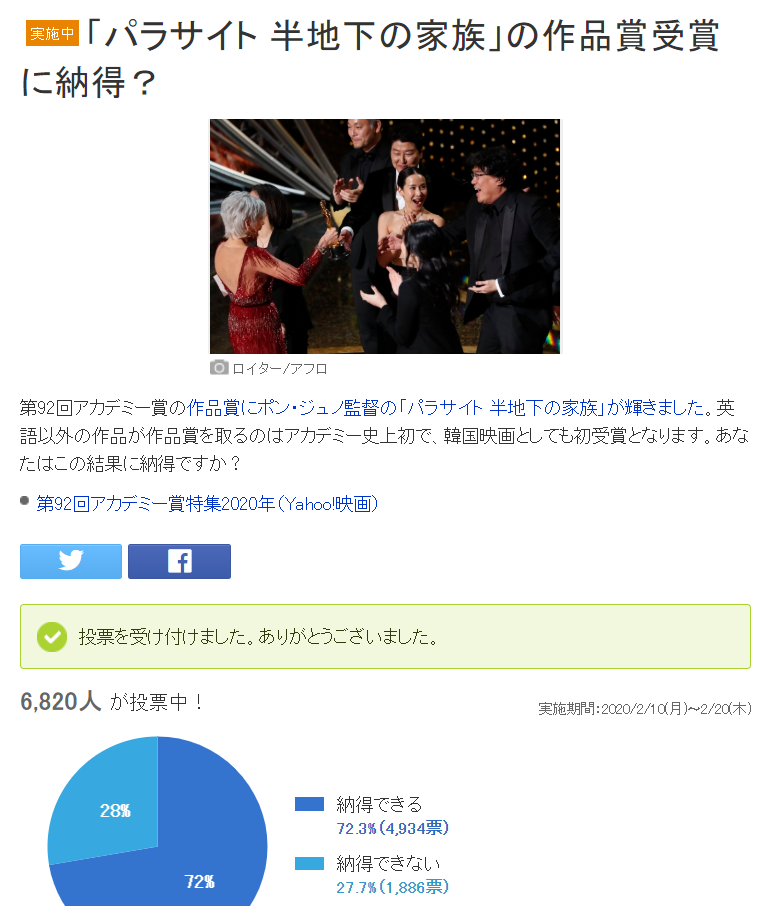Click the green checkmark confirmation icon
Screen dimensions: 772x906
(x=52, y=637)
